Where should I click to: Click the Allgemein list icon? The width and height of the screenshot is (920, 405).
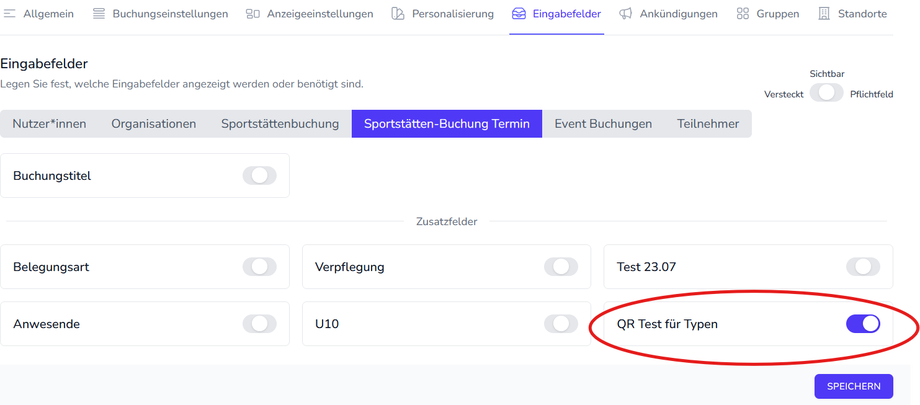pos(9,14)
